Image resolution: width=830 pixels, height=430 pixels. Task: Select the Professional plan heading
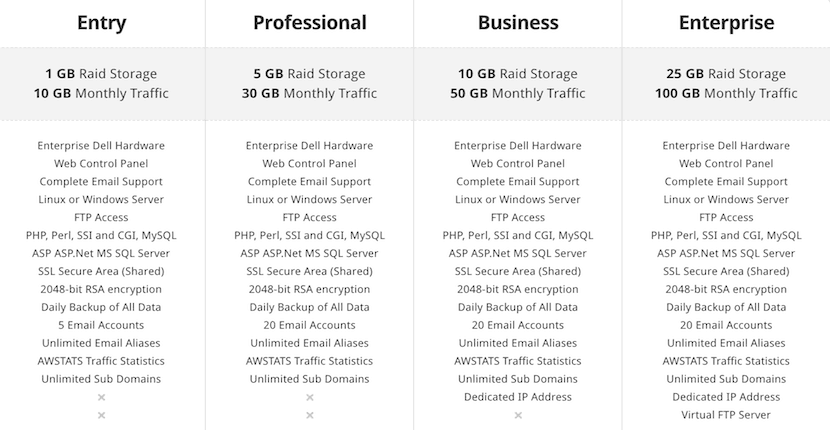pyautogui.click(x=310, y=23)
